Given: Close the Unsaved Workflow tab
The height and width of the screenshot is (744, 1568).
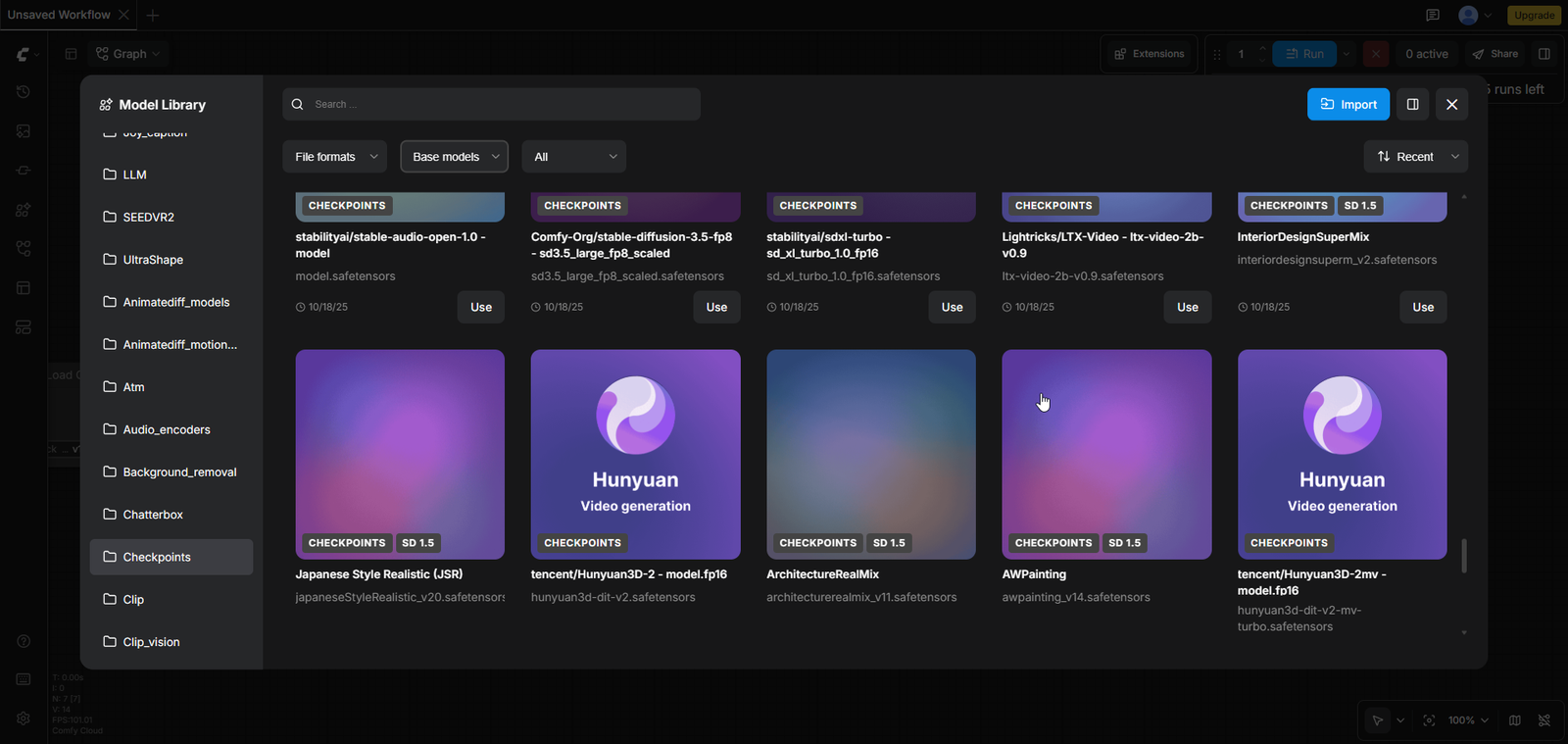Looking at the screenshot, I should point(123,15).
